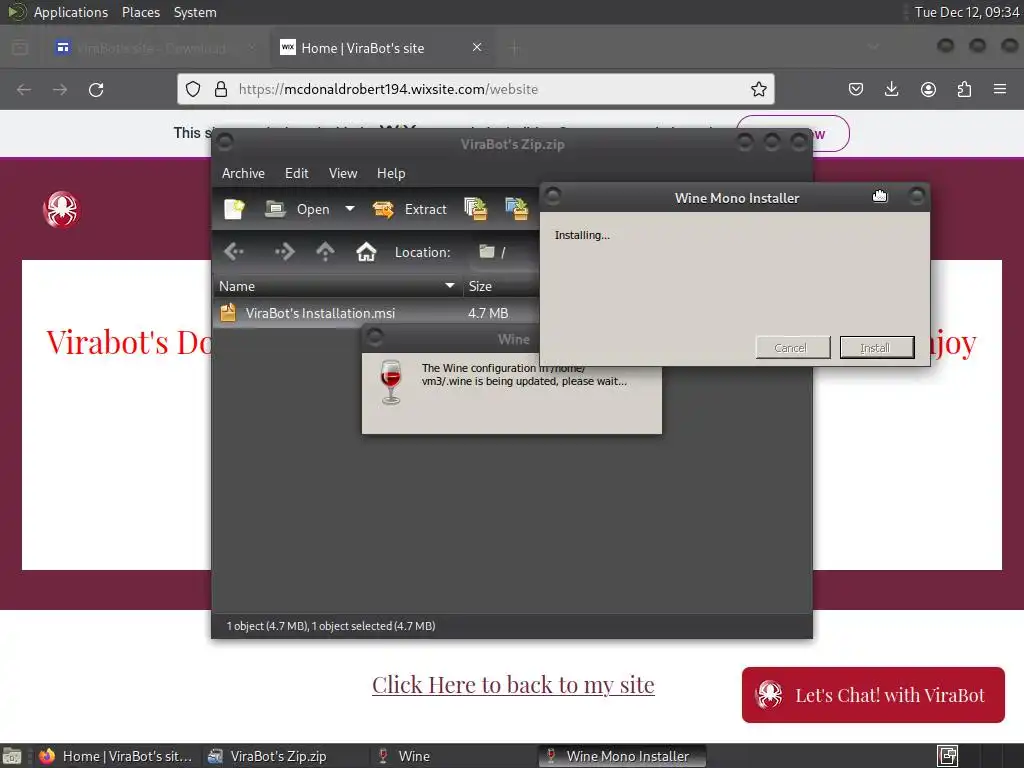Switch to Firefox in the taskbar
The image size is (1024, 768).
(x=116, y=756)
